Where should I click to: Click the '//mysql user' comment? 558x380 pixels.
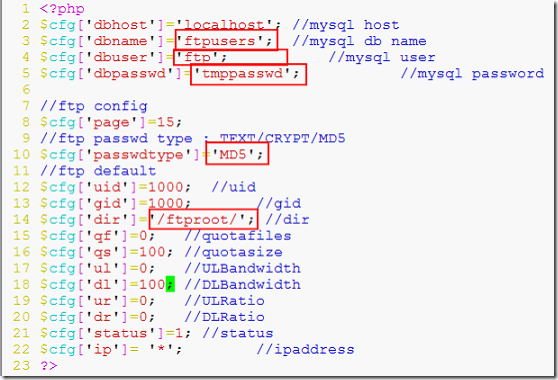381,57
